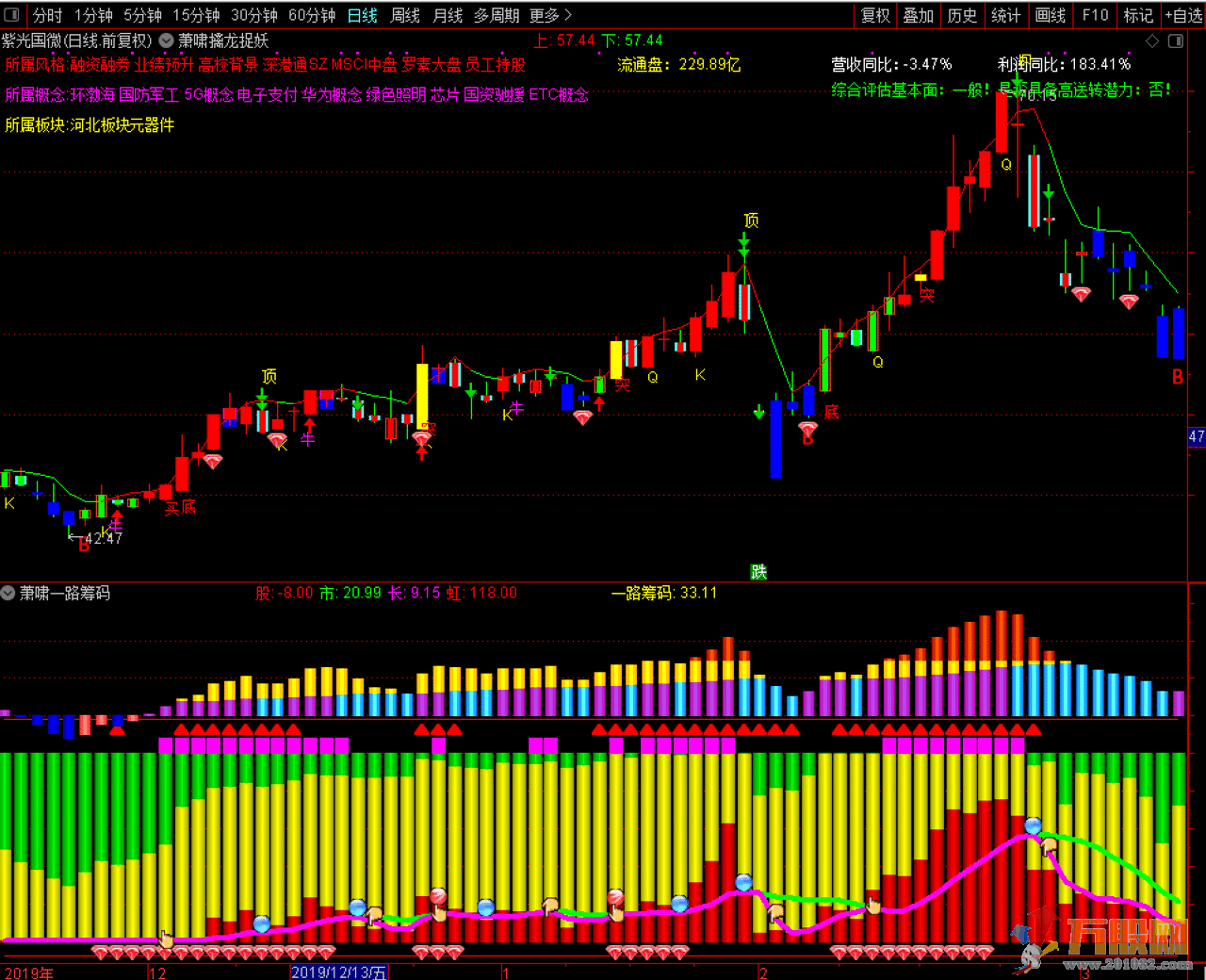Click the red 买底 signal label
The image size is (1206, 980).
pos(180,508)
